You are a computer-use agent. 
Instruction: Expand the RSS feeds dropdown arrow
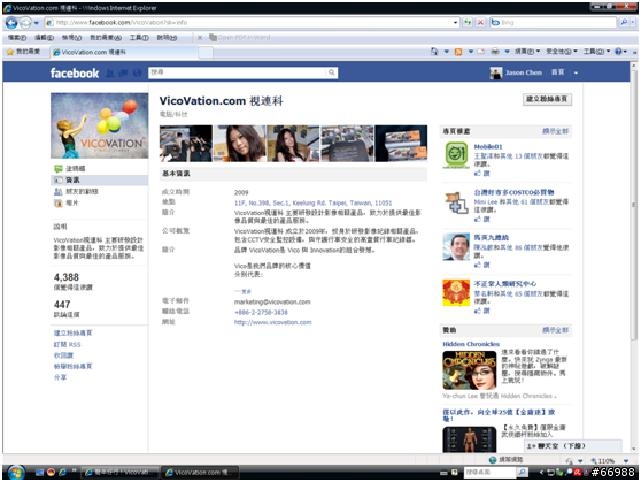tap(471, 51)
